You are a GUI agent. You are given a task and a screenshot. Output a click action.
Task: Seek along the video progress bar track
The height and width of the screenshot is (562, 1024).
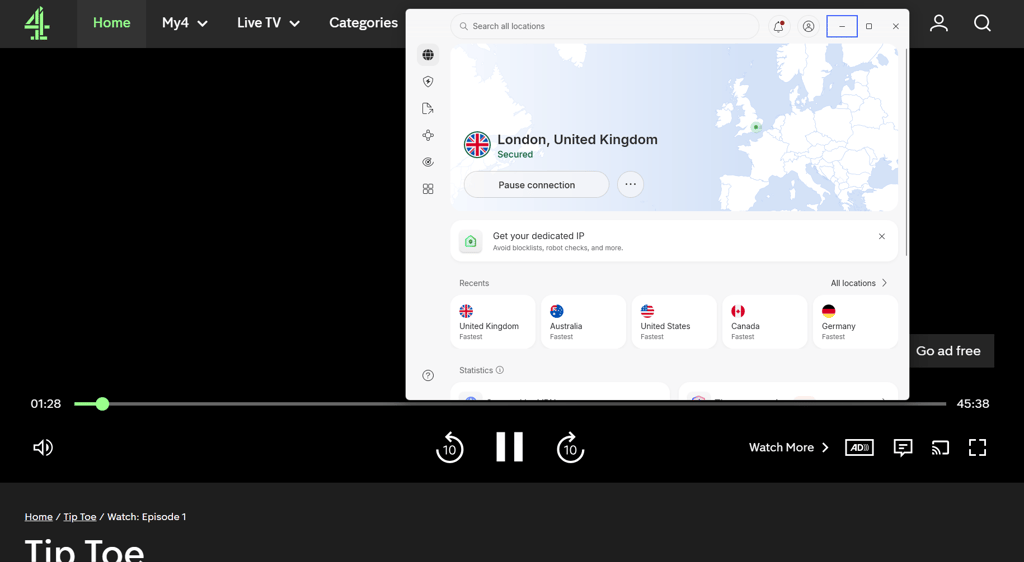click(509, 404)
